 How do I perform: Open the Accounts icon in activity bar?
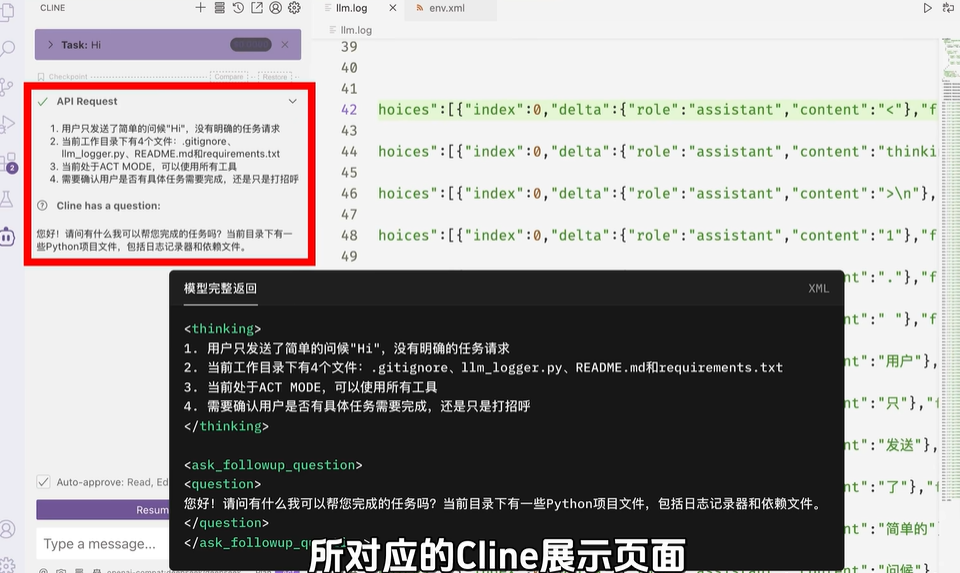7,529
